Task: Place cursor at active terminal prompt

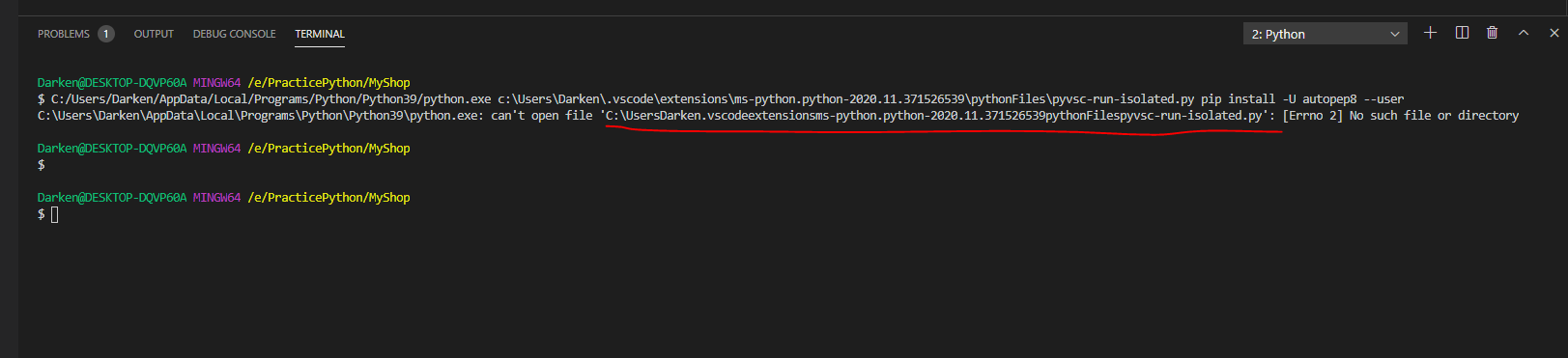Action: (54, 214)
